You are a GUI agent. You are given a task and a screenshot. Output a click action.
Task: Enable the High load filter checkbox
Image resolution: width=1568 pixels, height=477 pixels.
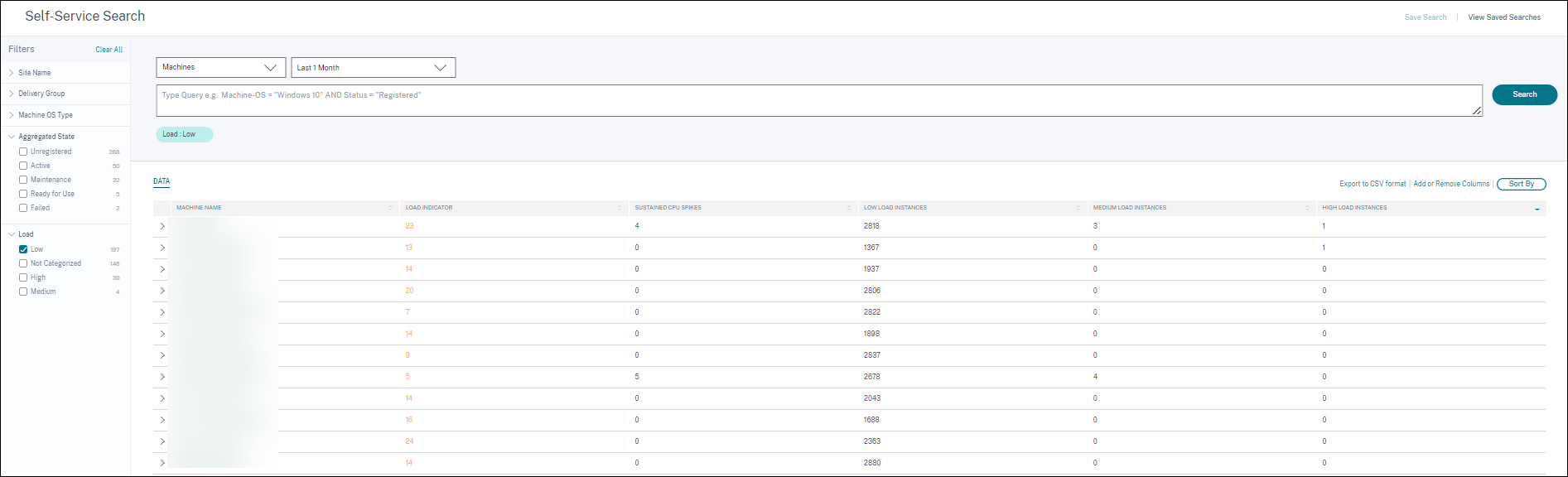[x=23, y=277]
